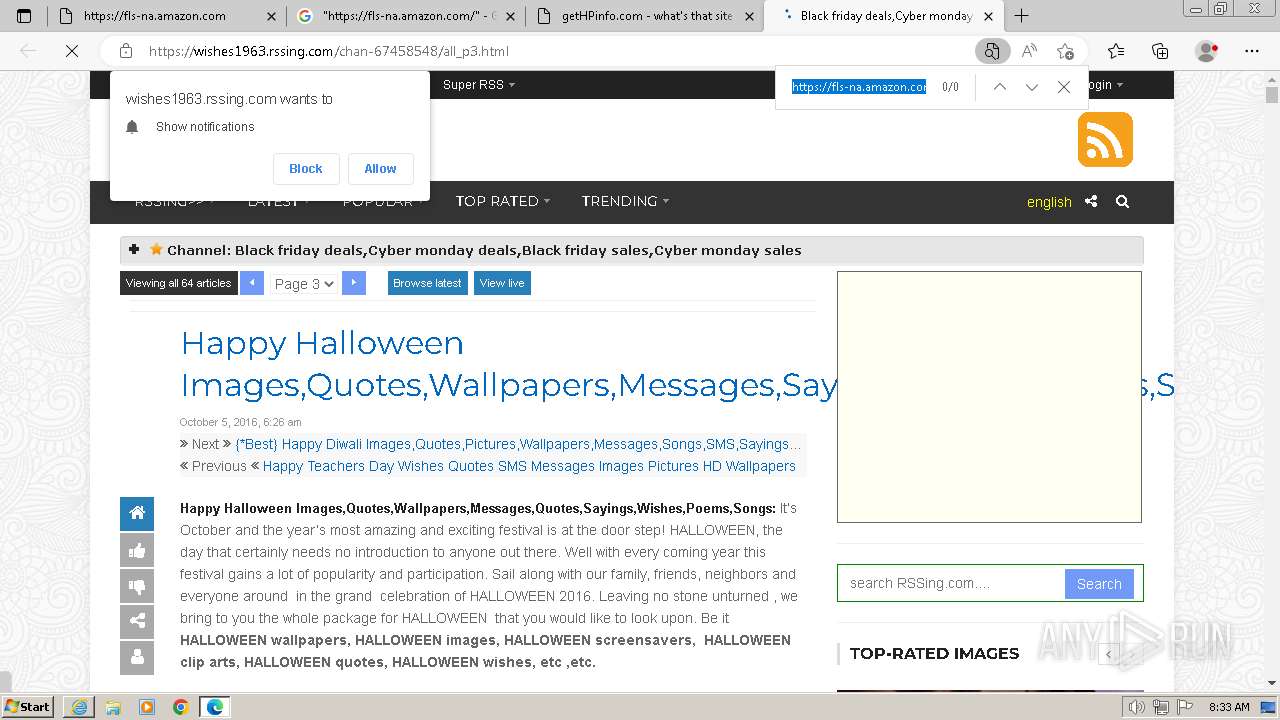Click the sidebar share icon
This screenshot has width=1280, height=720.
[137, 622]
